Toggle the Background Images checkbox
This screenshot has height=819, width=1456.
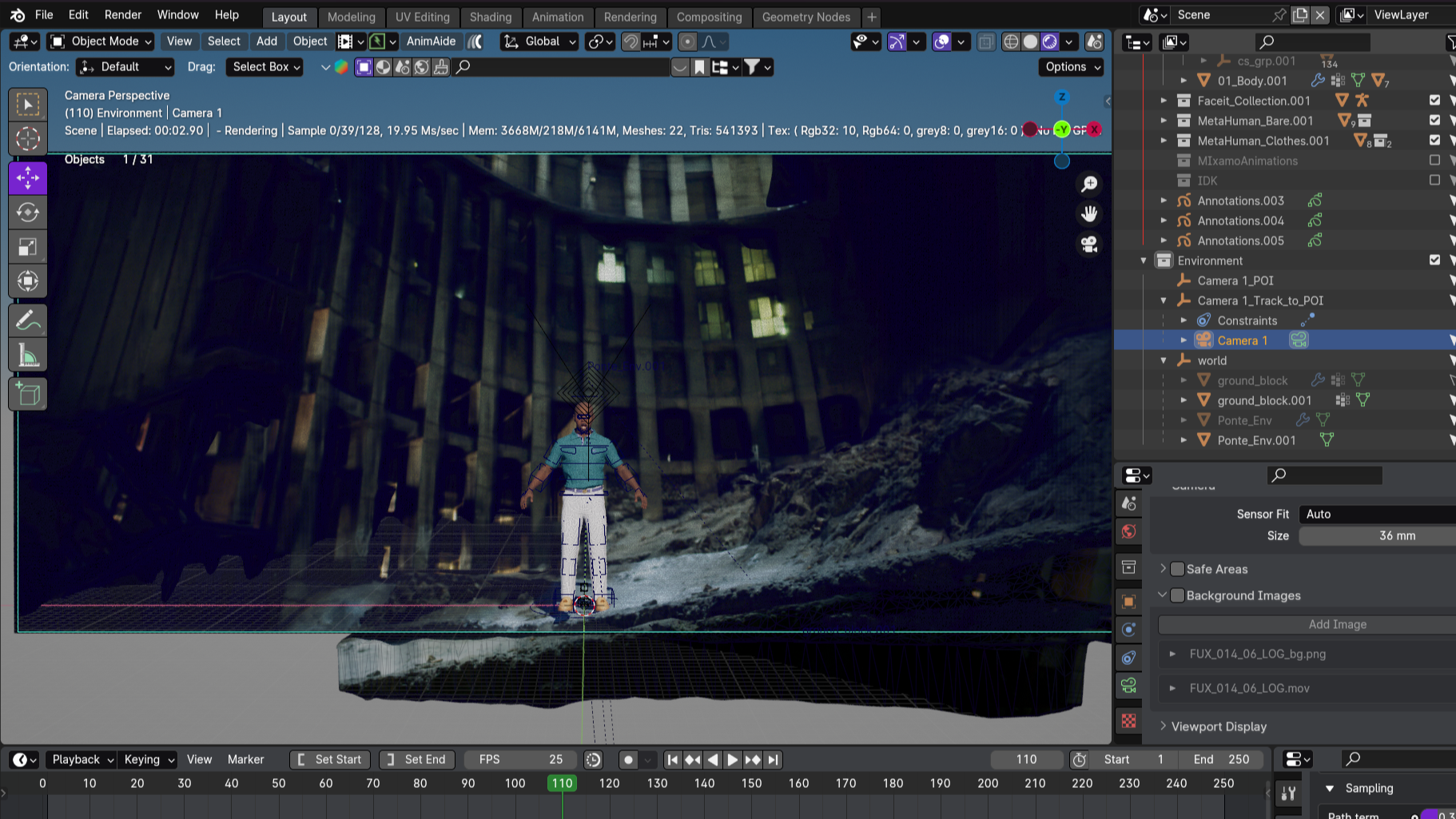(1177, 595)
